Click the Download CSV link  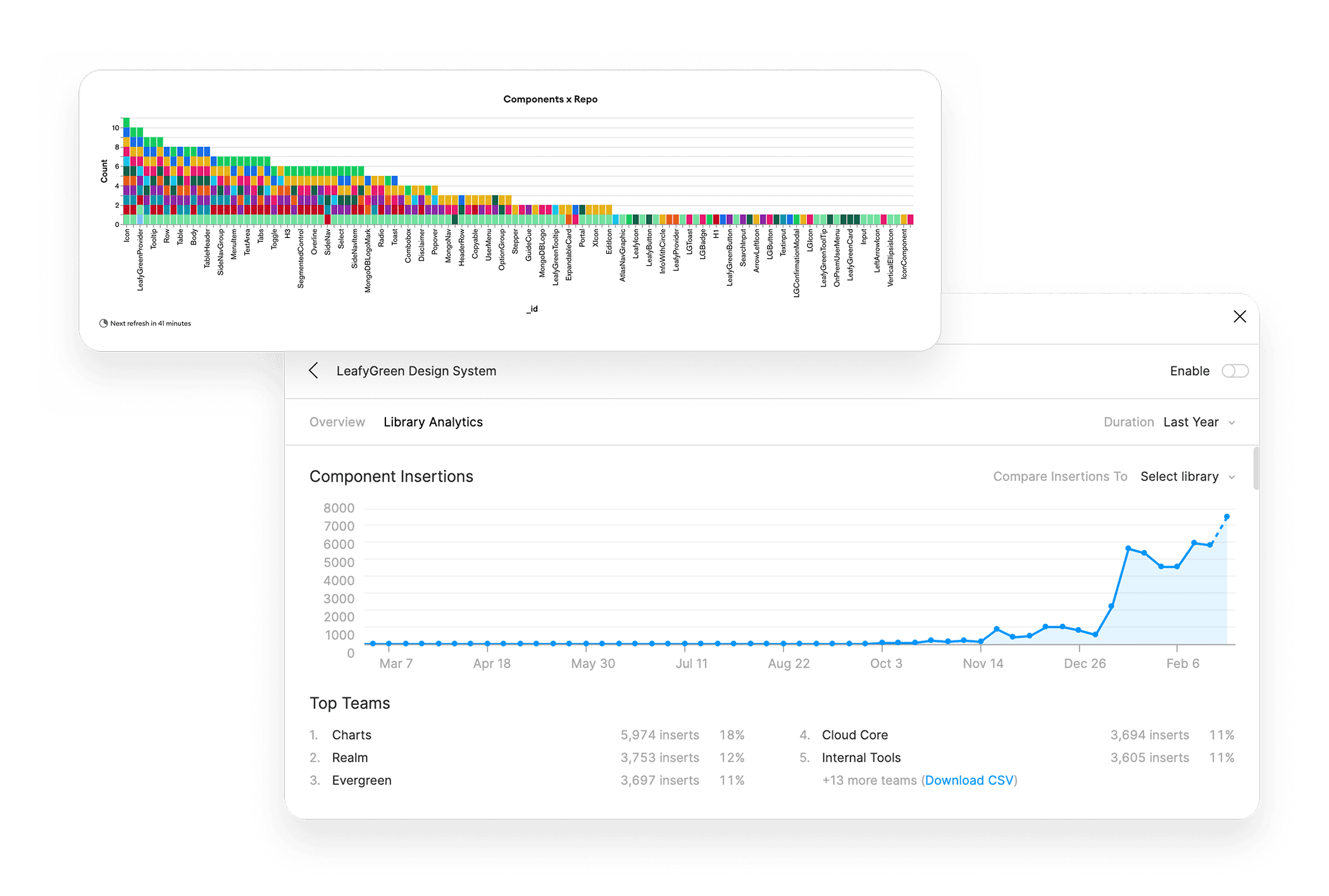pos(969,780)
